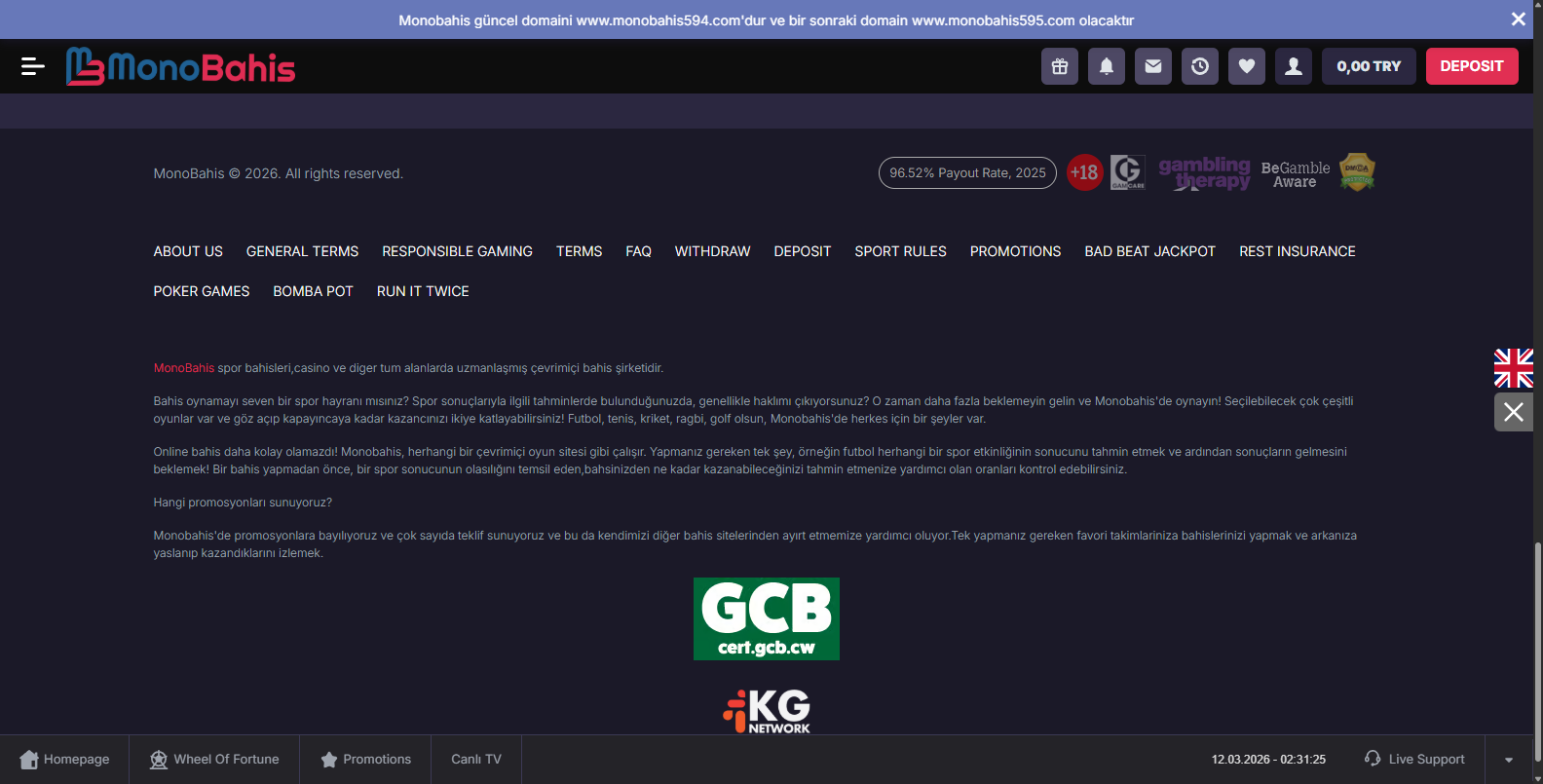Close the language selector widget
Screen dimensions: 1543x784
click(1513, 412)
